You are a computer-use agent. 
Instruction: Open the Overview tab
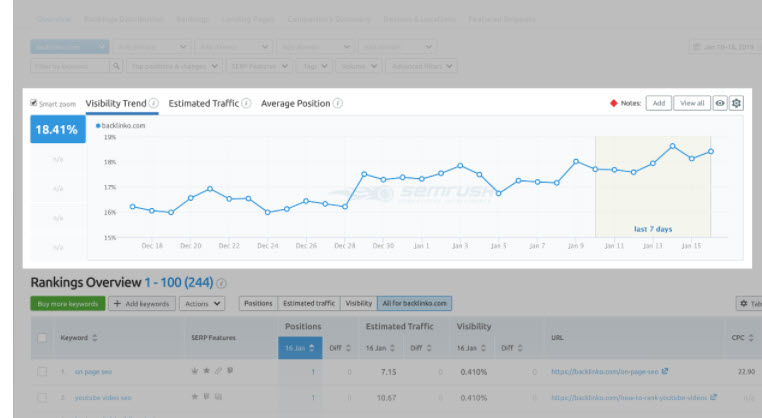point(53,19)
